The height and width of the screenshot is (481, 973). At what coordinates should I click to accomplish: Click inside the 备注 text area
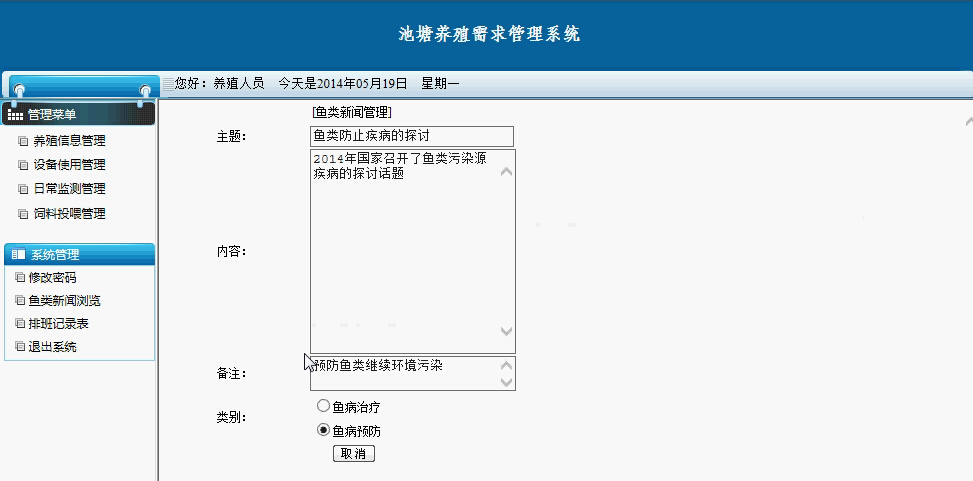coord(413,373)
